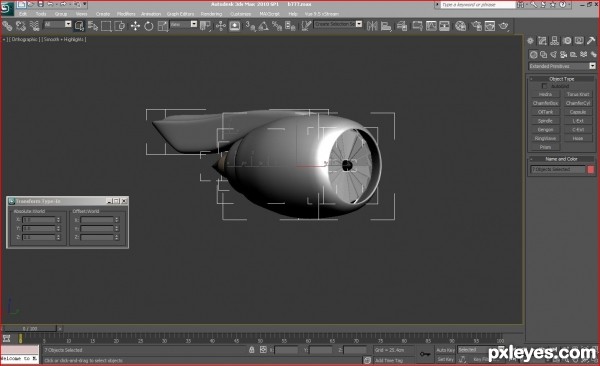Open the Rendering menu
Viewport: 600px width, 366px height.
coord(211,14)
